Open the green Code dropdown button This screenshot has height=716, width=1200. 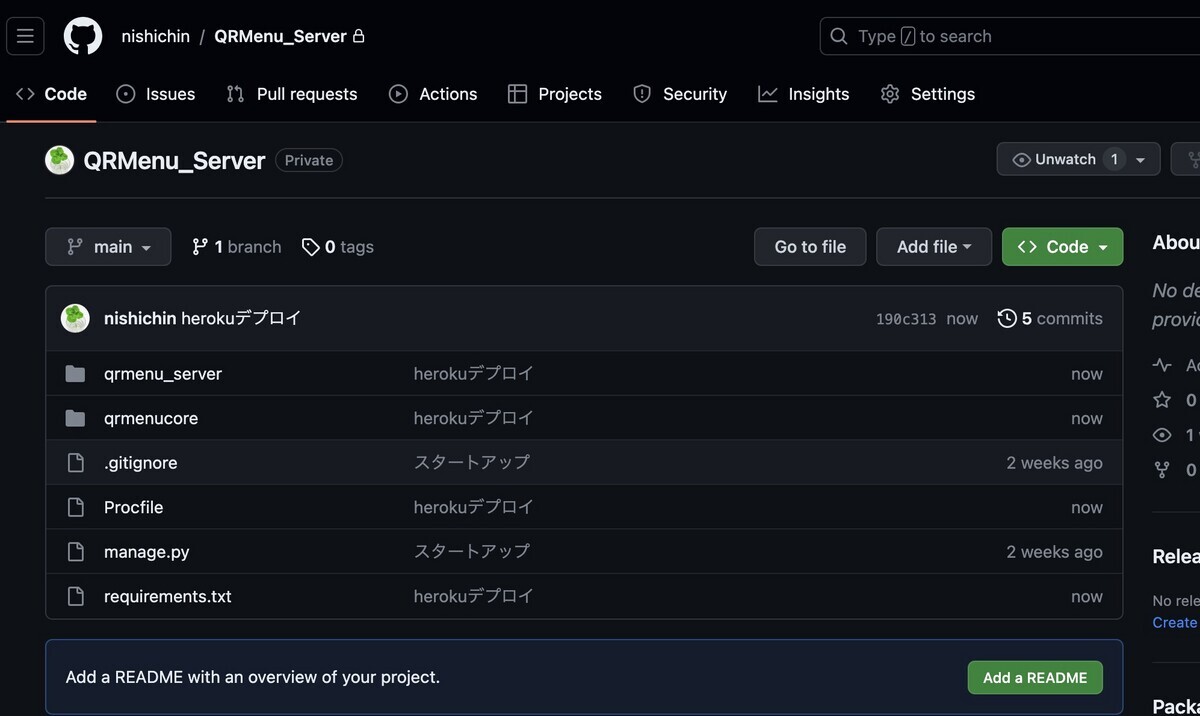(1062, 247)
